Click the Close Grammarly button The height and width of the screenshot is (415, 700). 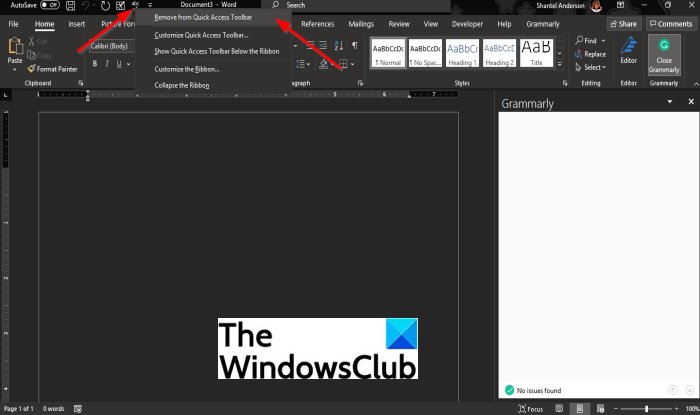point(664,55)
